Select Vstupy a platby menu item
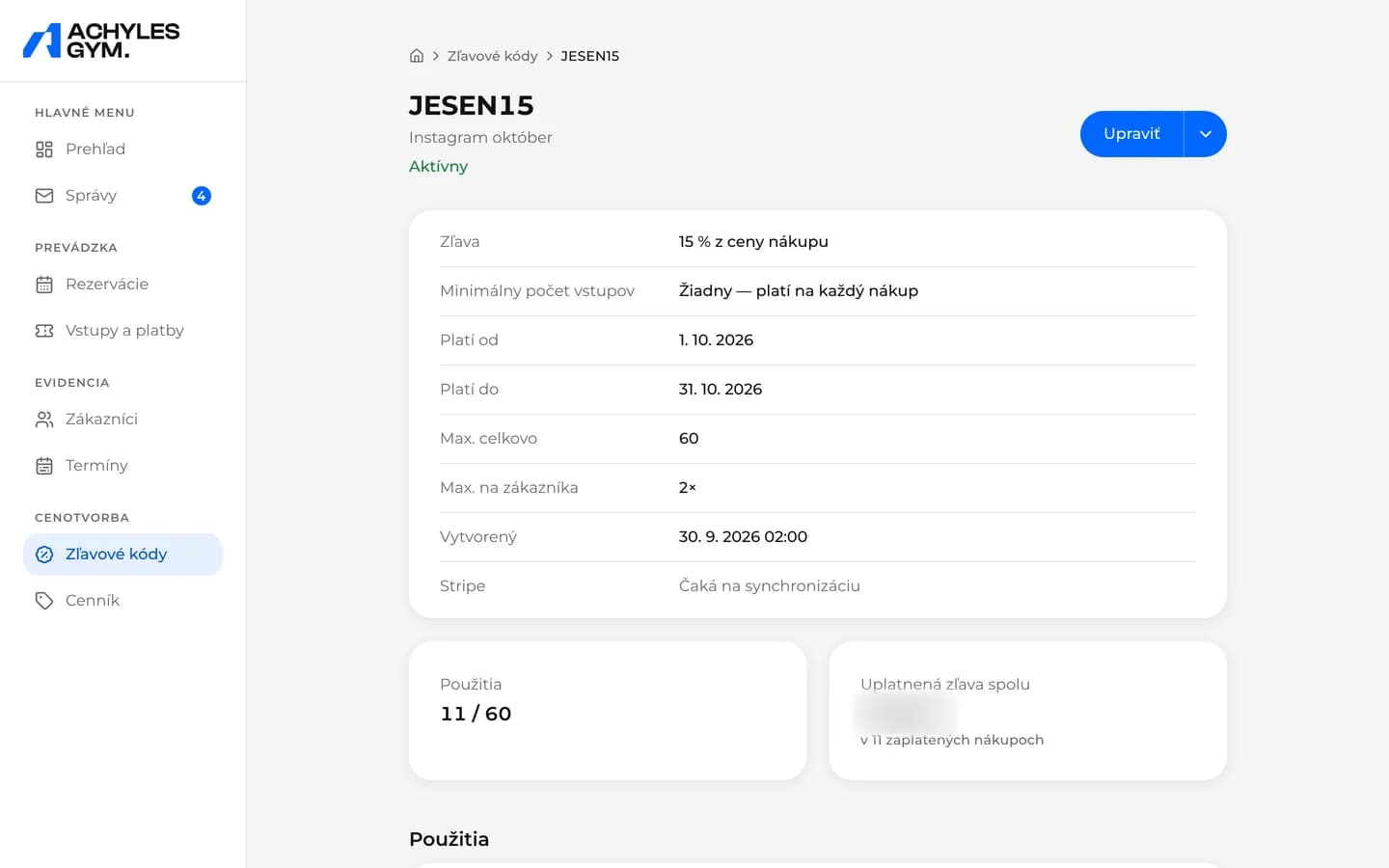 pos(123,331)
